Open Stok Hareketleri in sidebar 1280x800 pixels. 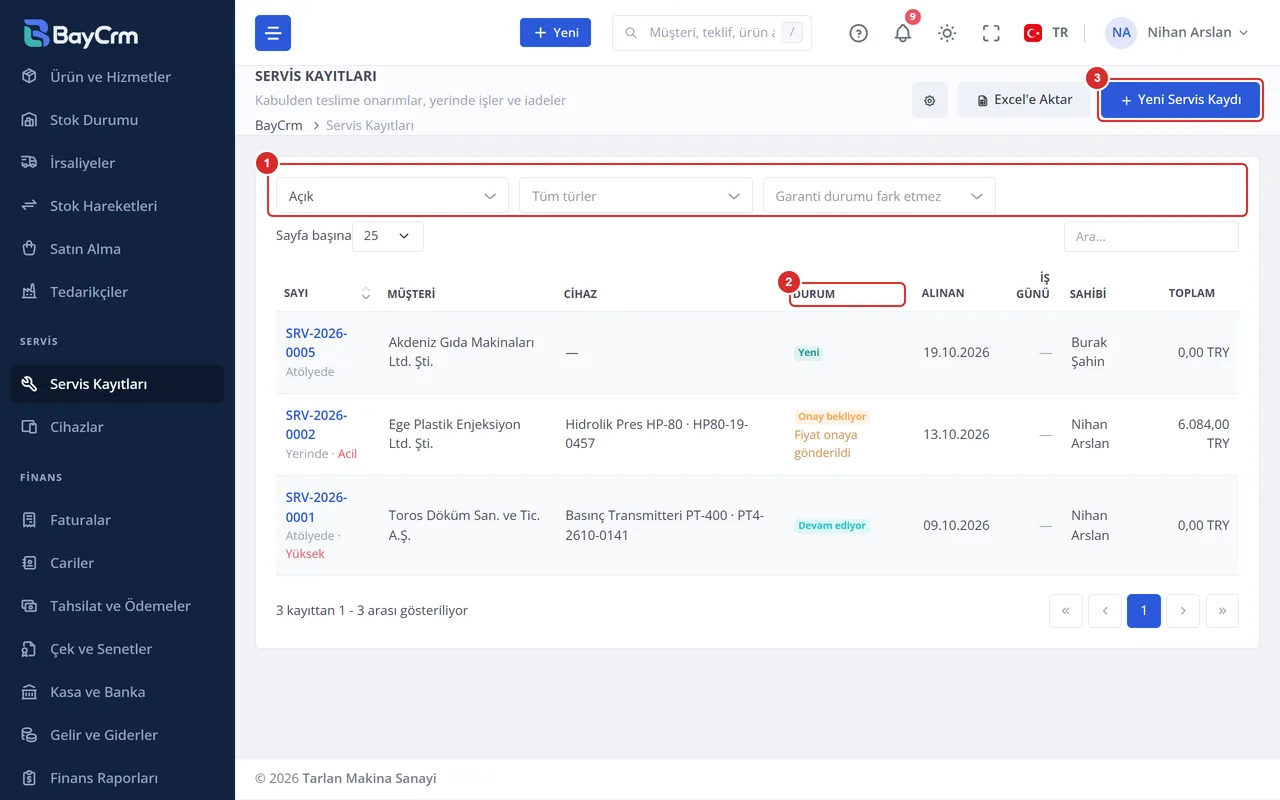(117, 206)
